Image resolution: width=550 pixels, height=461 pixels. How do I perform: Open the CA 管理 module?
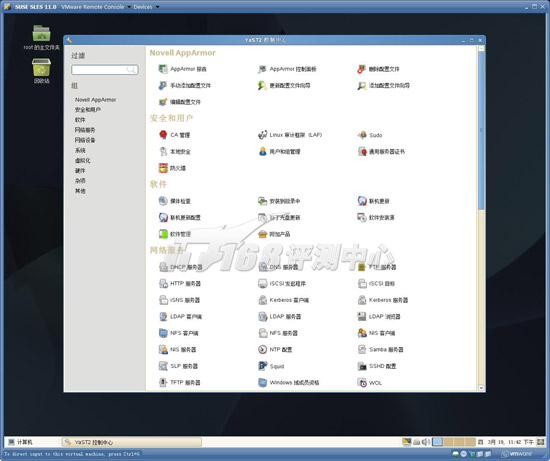click(x=174, y=135)
